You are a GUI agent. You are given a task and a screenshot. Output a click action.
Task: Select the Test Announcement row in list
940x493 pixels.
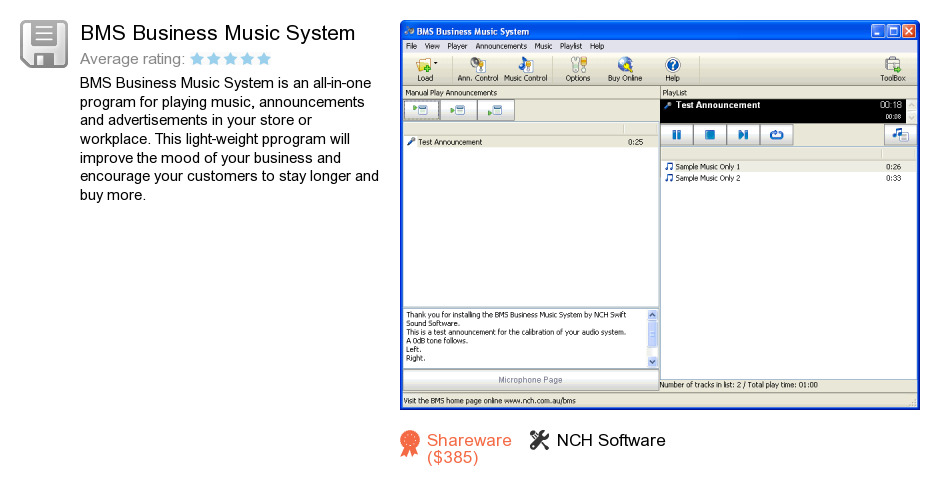pyautogui.click(x=531, y=142)
